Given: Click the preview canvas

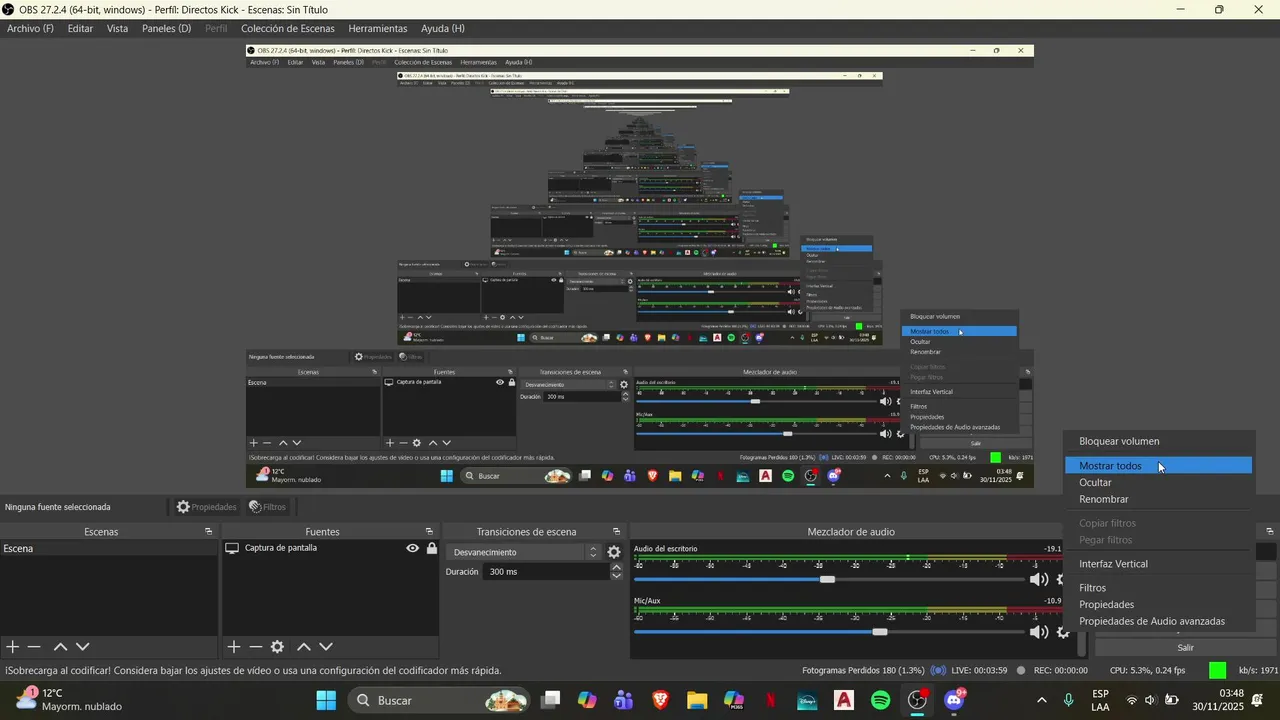Looking at the screenshot, I should [639, 265].
